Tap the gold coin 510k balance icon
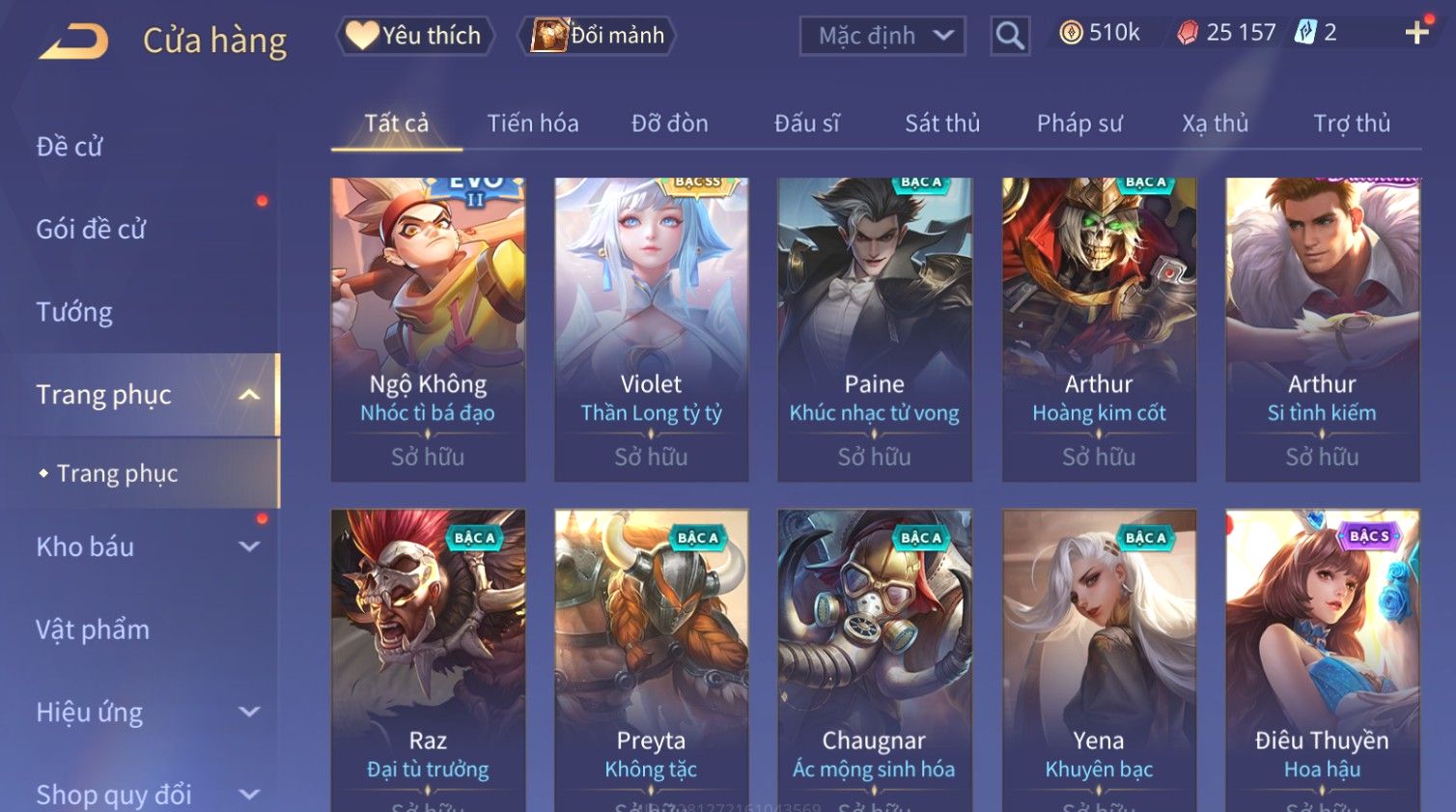 (1071, 33)
